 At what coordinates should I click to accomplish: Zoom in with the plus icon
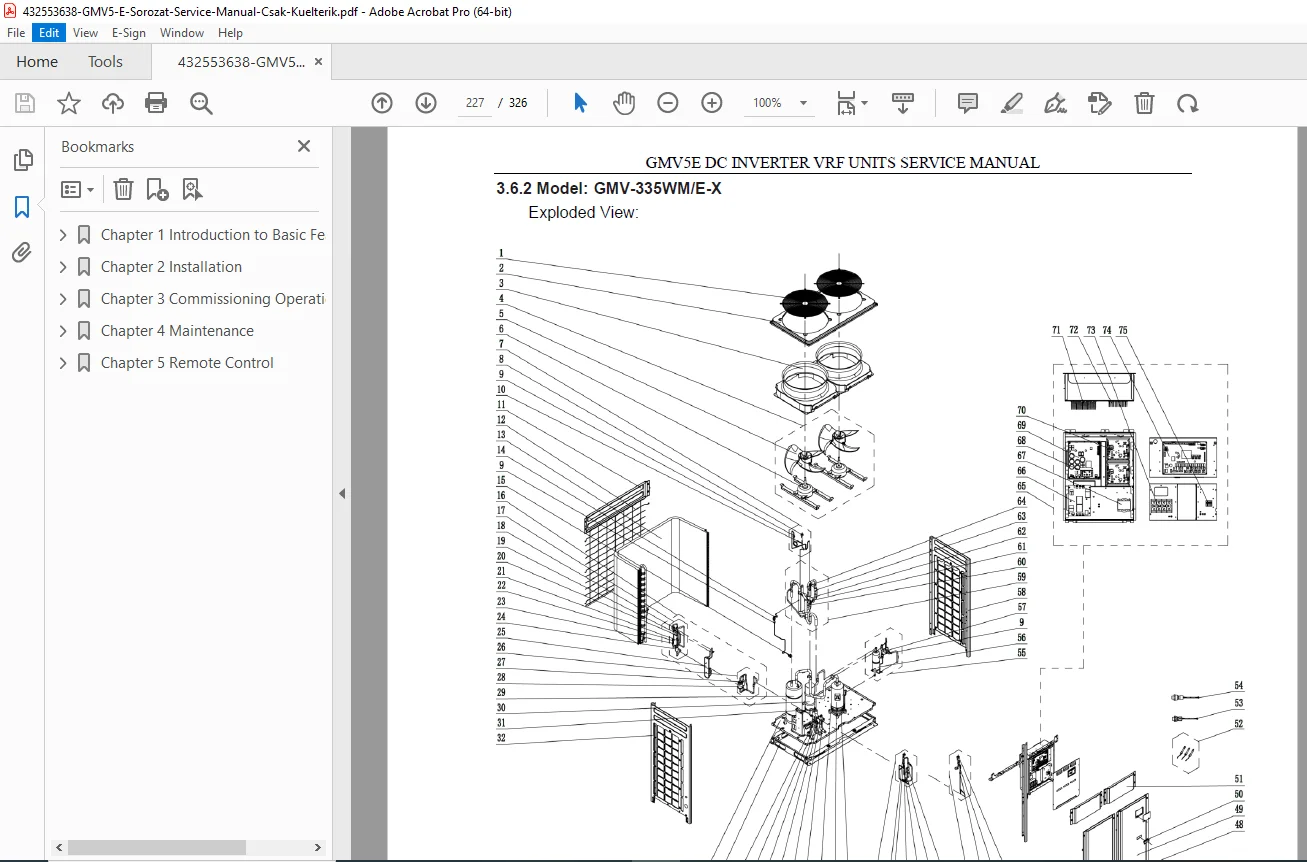tap(712, 103)
